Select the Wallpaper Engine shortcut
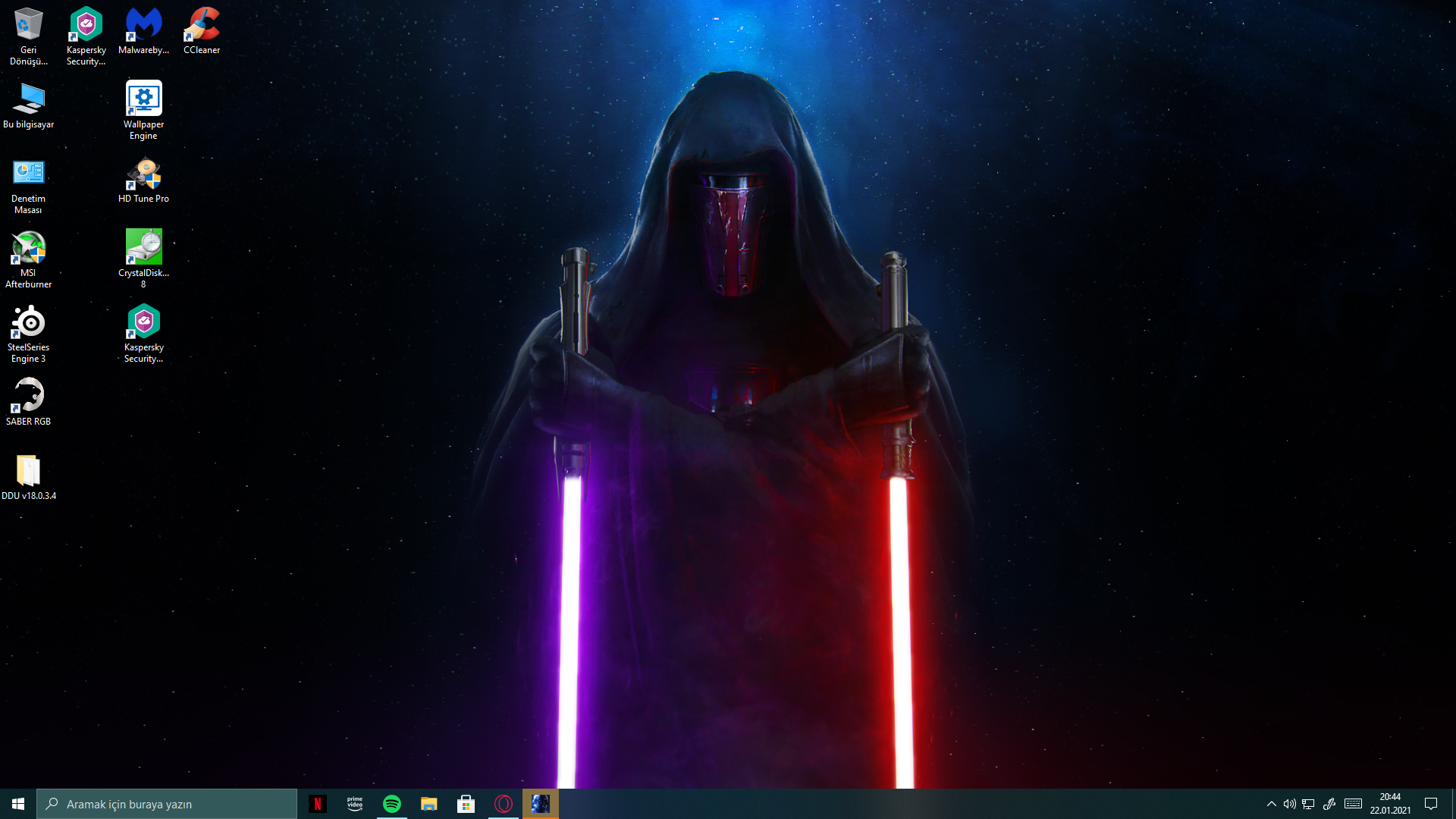The height and width of the screenshot is (819, 1456). point(143,99)
